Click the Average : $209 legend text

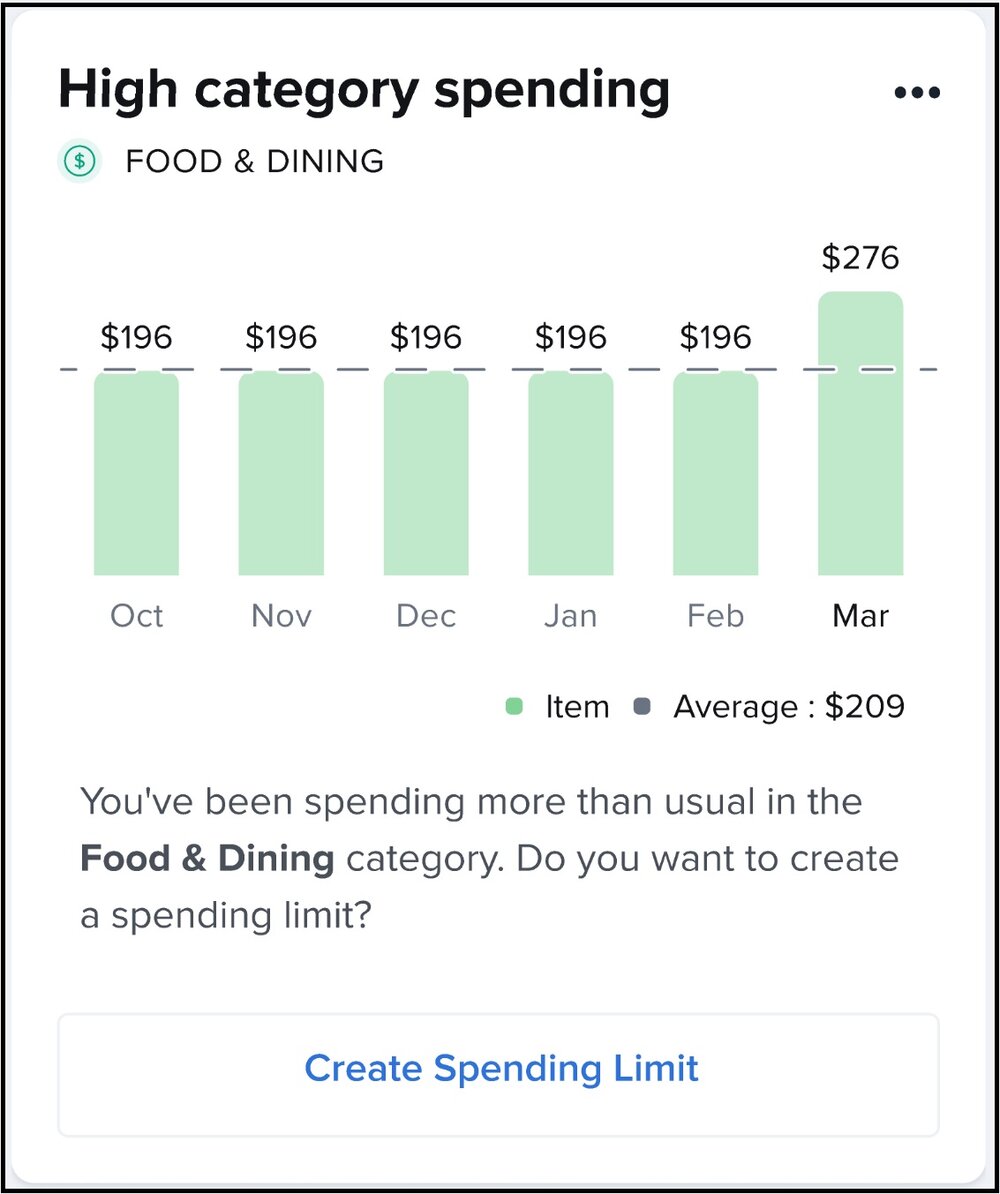[x=789, y=707]
